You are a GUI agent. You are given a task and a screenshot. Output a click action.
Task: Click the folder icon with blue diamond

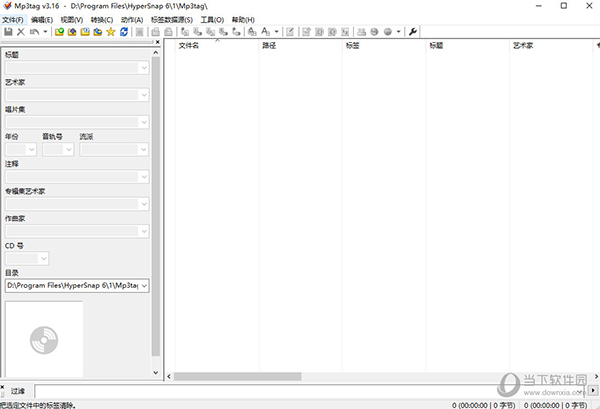[72, 32]
